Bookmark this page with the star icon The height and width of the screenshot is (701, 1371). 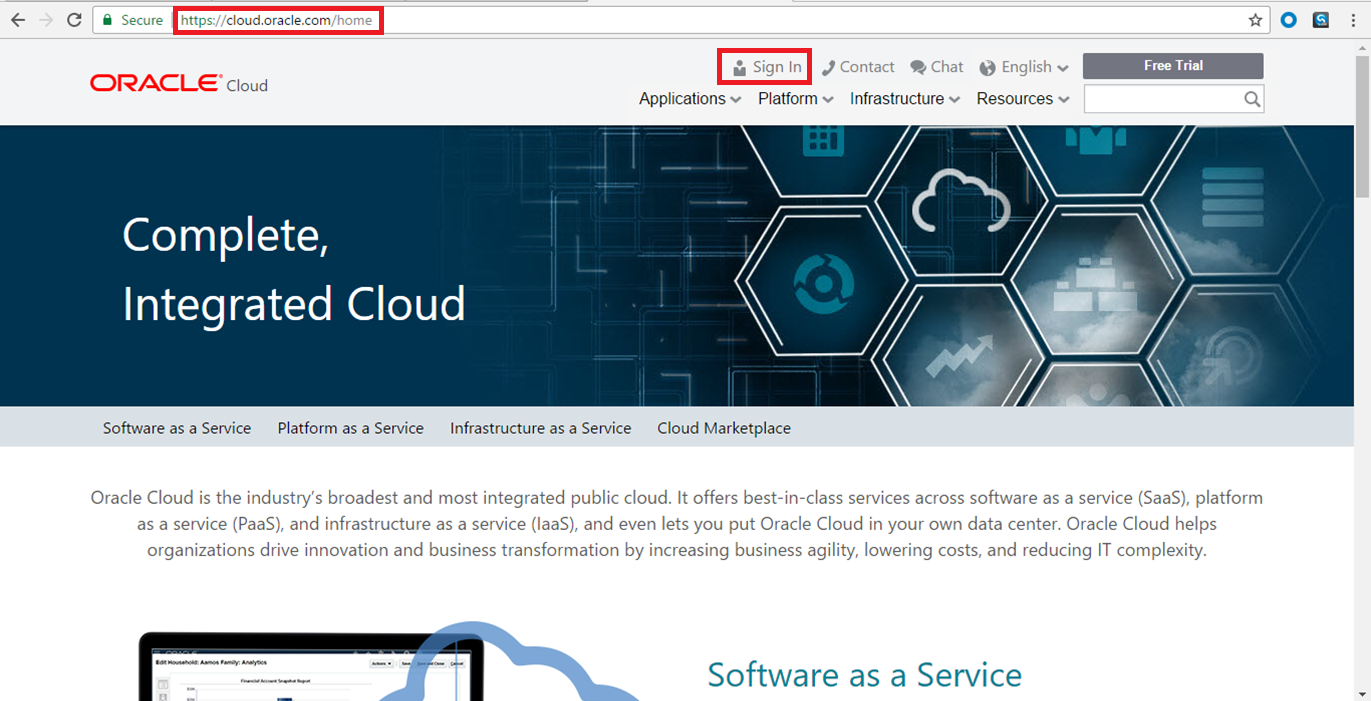(x=1256, y=20)
